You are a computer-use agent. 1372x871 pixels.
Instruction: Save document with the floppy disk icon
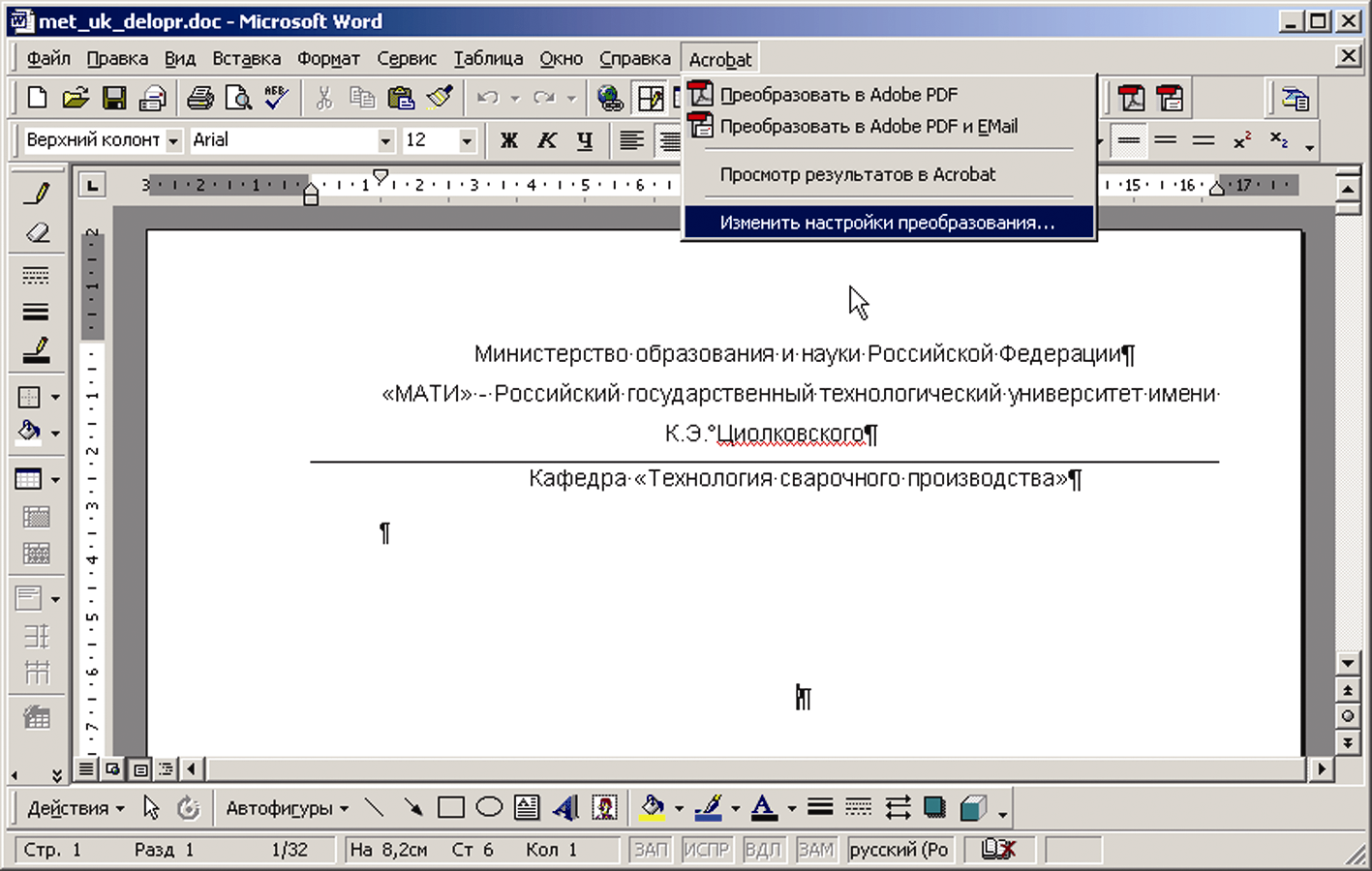click(114, 98)
